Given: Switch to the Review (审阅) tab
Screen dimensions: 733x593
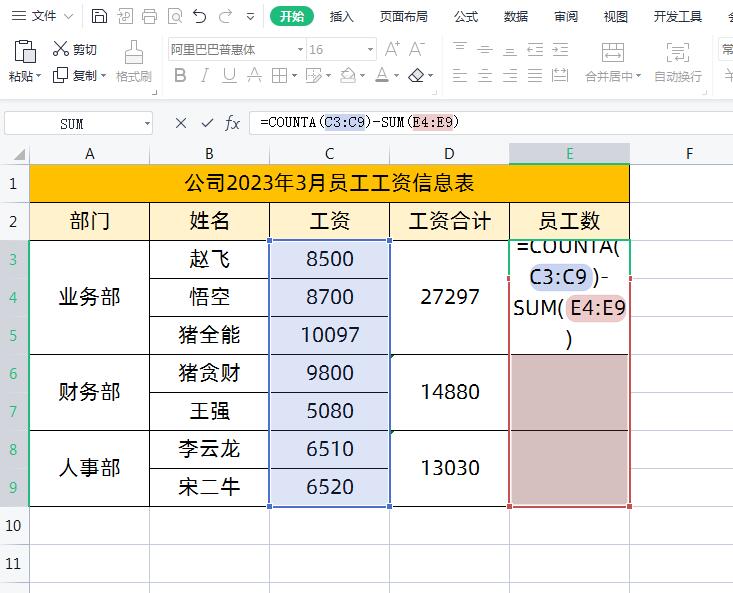Looking at the screenshot, I should [566, 17].
